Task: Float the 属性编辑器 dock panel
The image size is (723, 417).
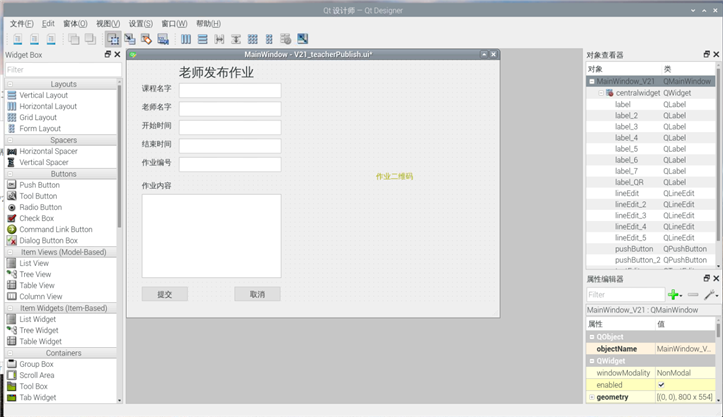Action: click(706, 279)
